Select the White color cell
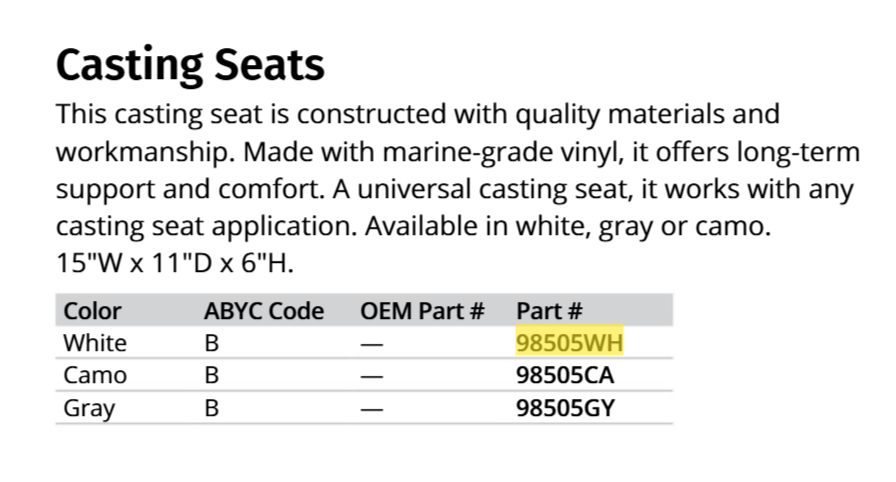Screen dimensions: 896x482 point(95,343)
